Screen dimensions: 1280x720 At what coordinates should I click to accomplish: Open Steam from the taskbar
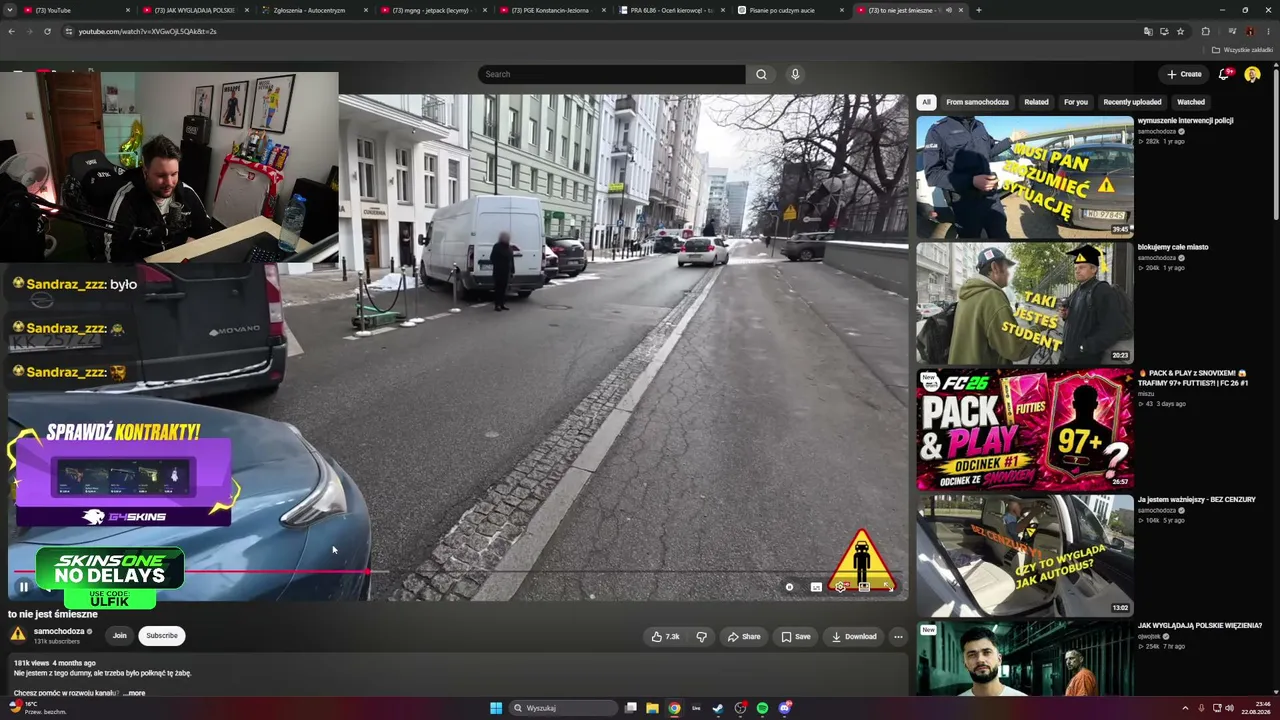[x=718, y=708]
